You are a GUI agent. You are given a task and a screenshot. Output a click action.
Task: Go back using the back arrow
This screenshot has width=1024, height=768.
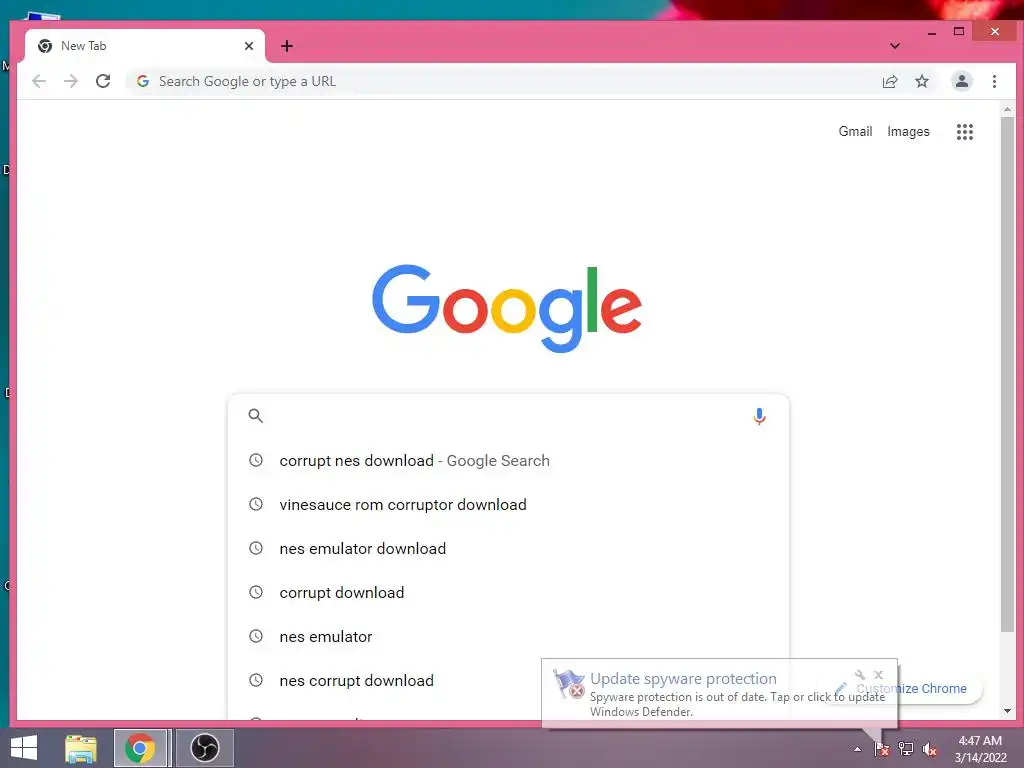39,81
